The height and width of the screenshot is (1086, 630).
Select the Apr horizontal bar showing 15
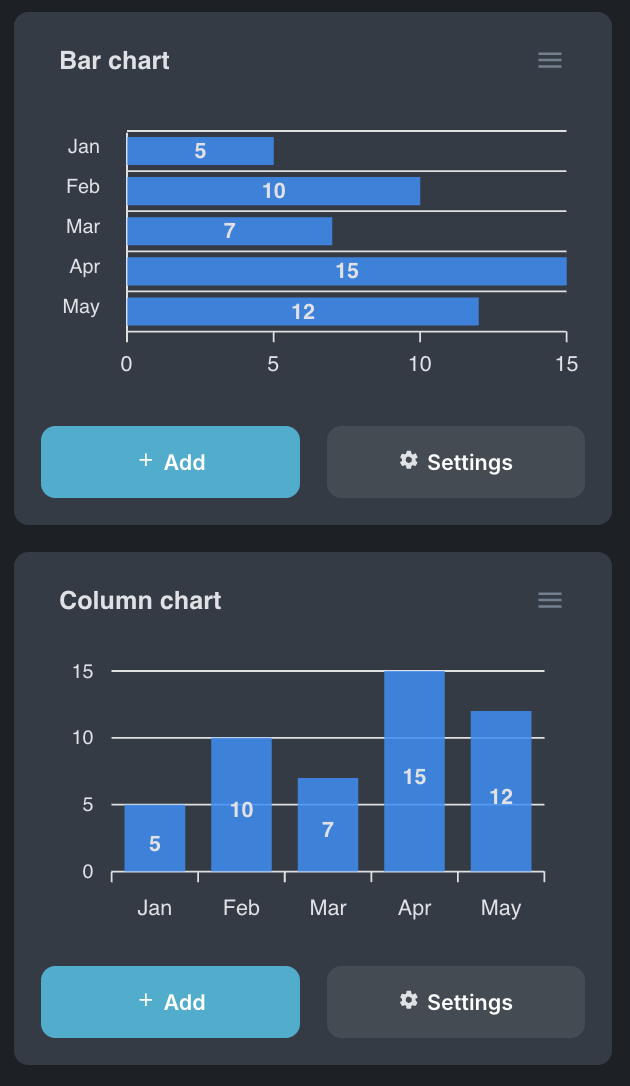[346, 271]
